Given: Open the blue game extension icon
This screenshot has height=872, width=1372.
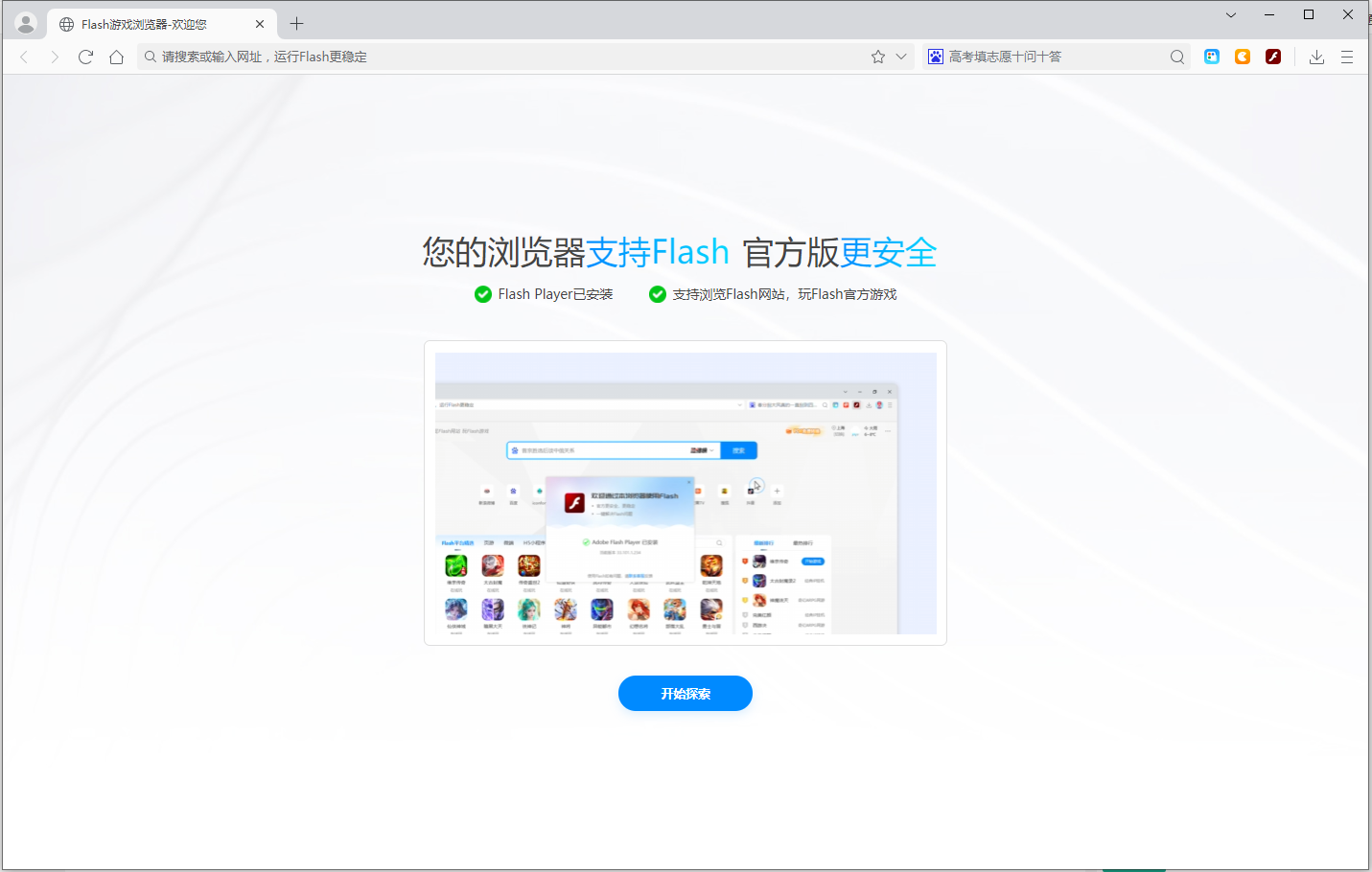Looking at the screenshot, I should (x=1212, y=57).
